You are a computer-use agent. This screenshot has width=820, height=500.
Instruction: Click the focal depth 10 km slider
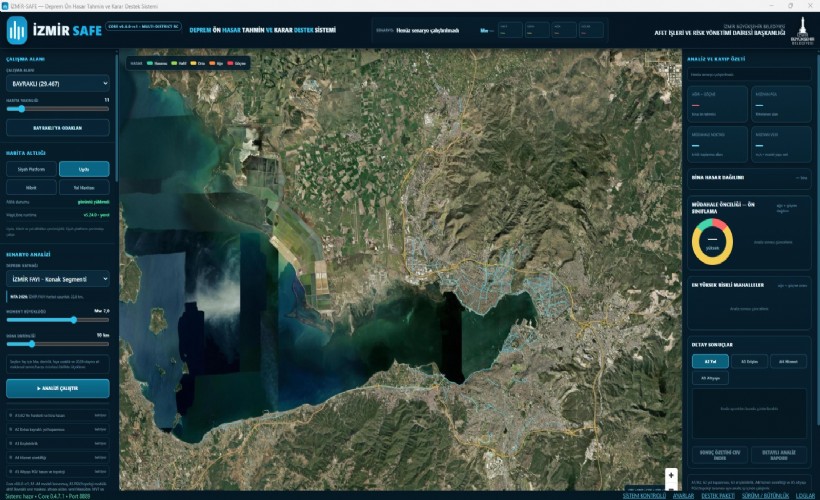(x=58, y=344)
